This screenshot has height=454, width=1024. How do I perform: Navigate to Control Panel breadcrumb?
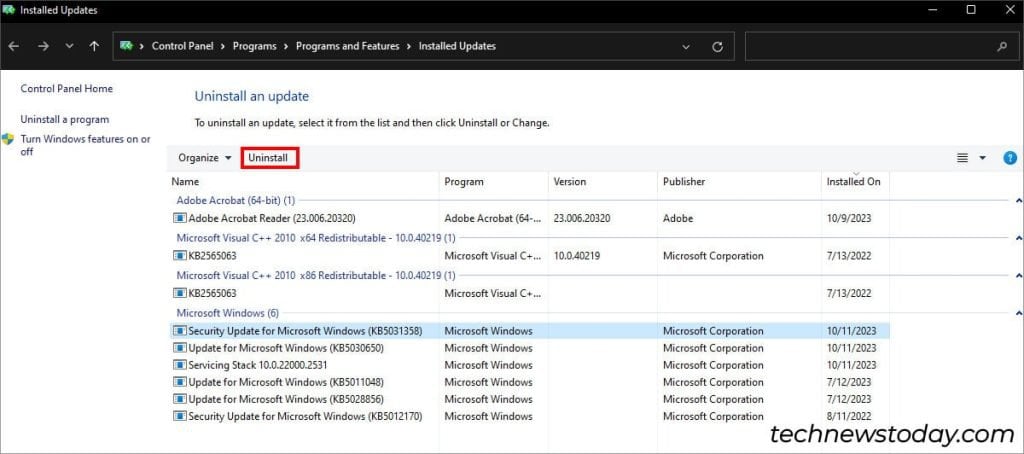[183, 46]
